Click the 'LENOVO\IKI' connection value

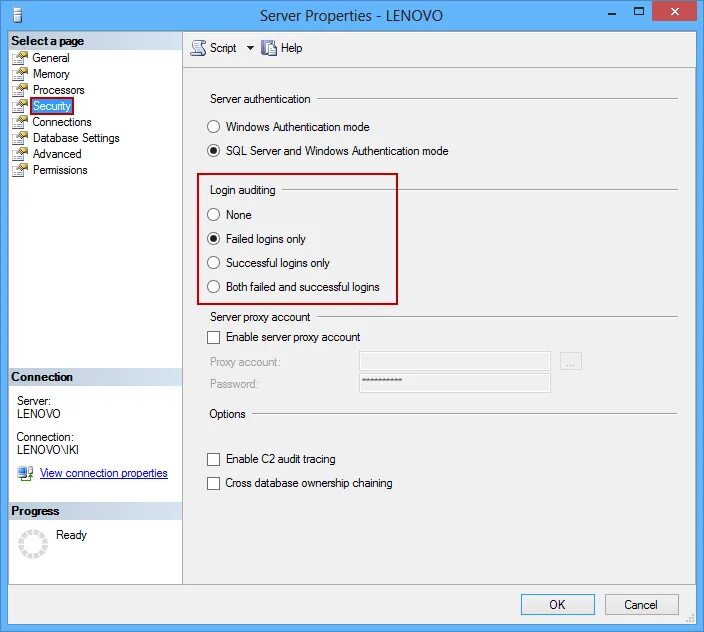(x=48, y=450)
